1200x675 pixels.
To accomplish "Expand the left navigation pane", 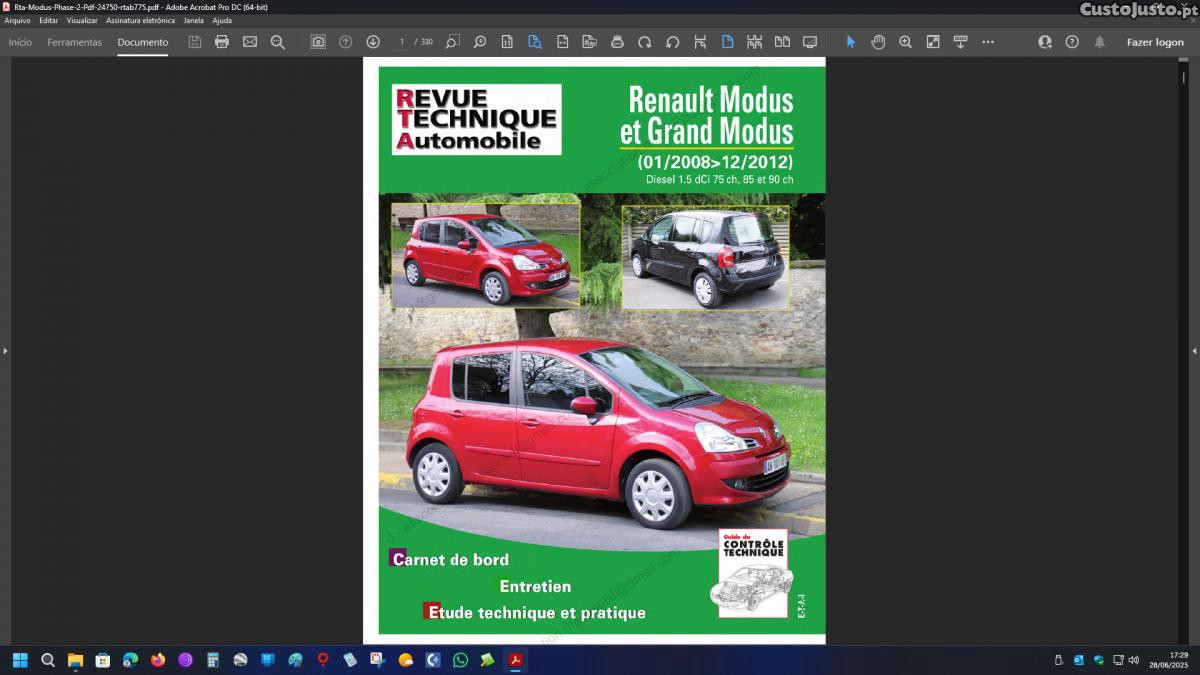I will coord(5,351).
